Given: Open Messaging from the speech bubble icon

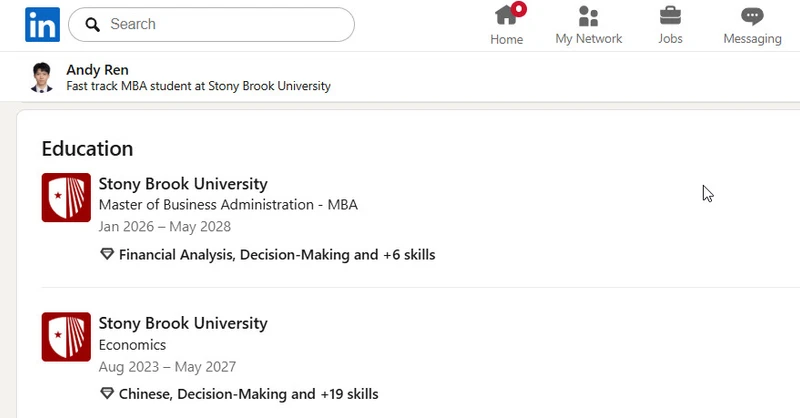Looking at the screenshot, I should (752, 16).
